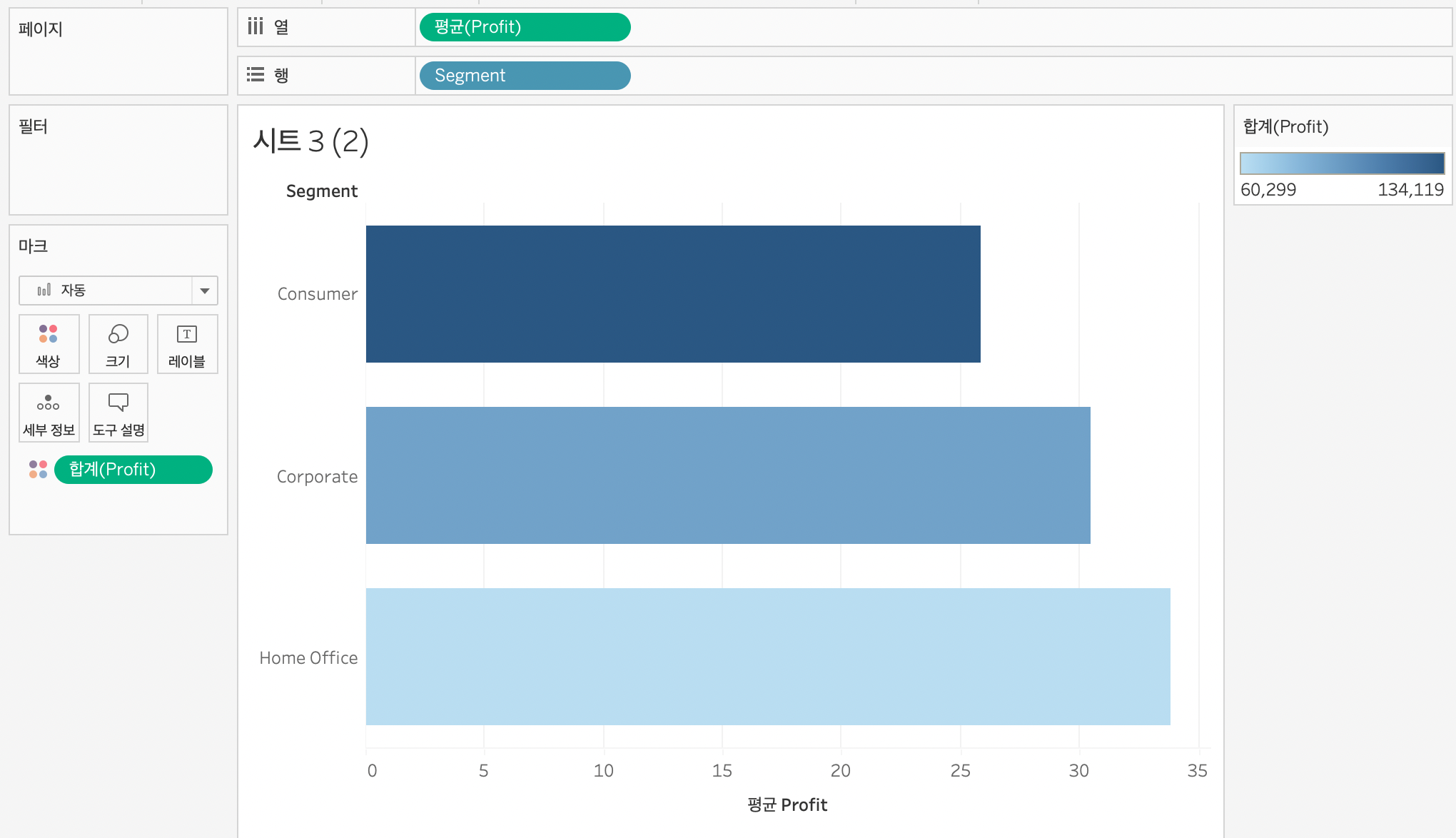Open the mark type 자동 dropdown
The image size is (1456, 838).
[106, 291]
